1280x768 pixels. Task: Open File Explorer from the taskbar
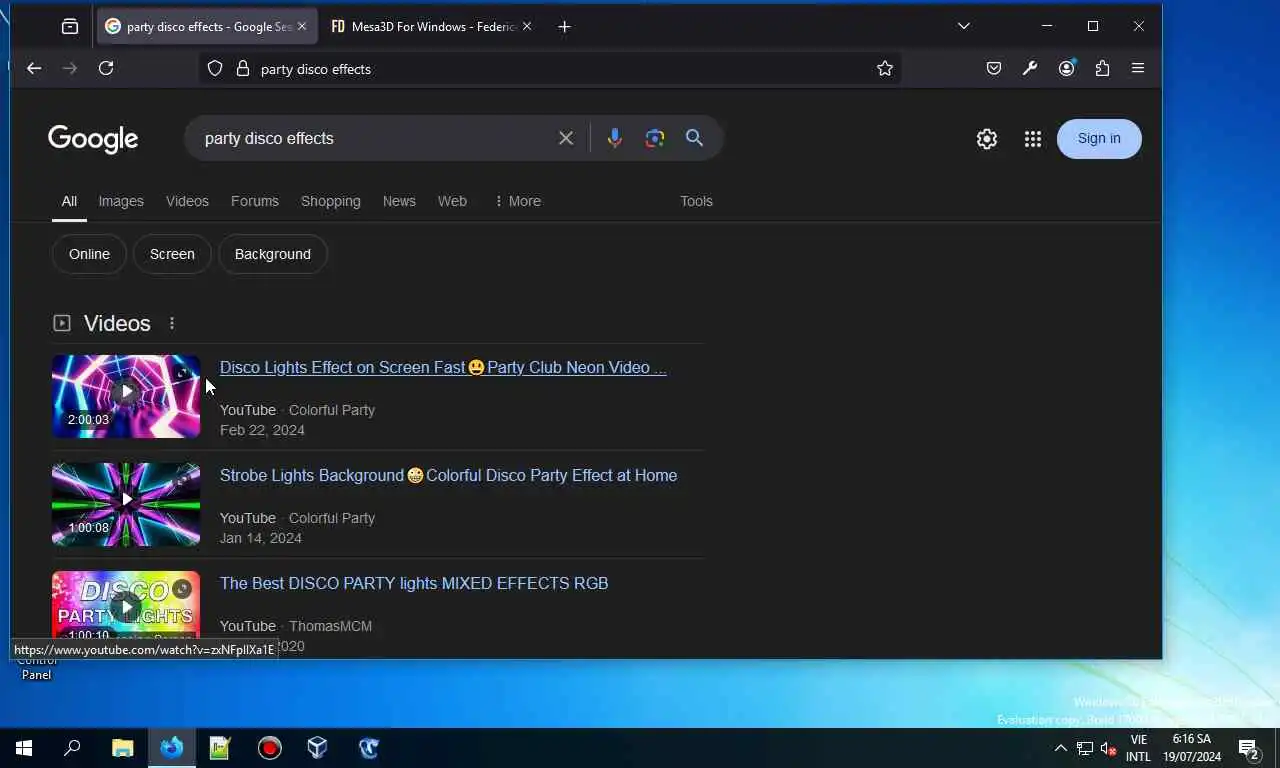[122, 748]
